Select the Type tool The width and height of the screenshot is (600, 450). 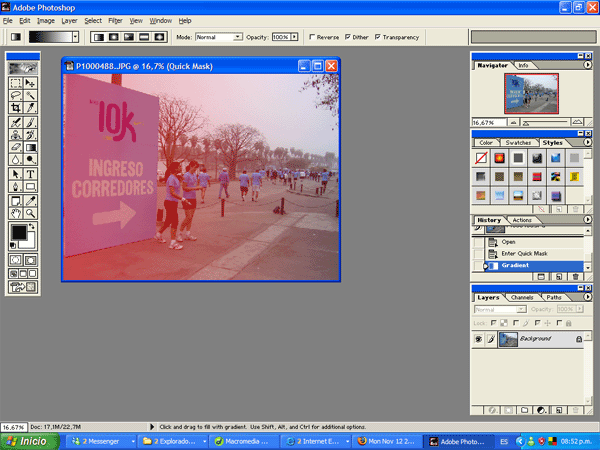(30, 174)
